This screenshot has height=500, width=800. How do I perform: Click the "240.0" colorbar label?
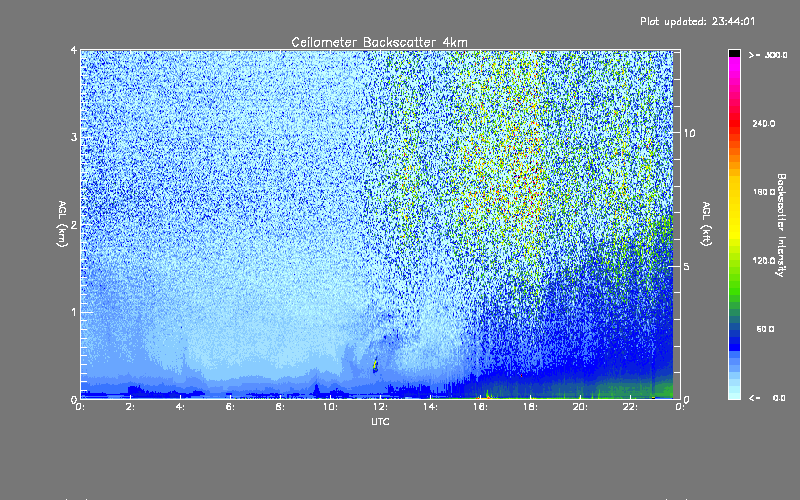click(x=764, y=123)
